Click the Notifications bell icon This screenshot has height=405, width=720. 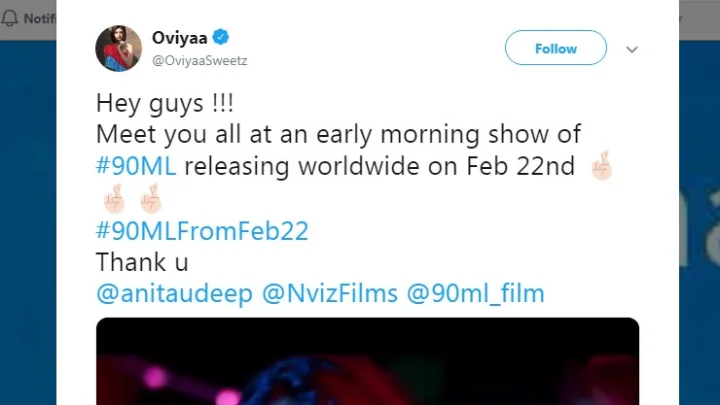pyautogui.click(x=11, y=18)
